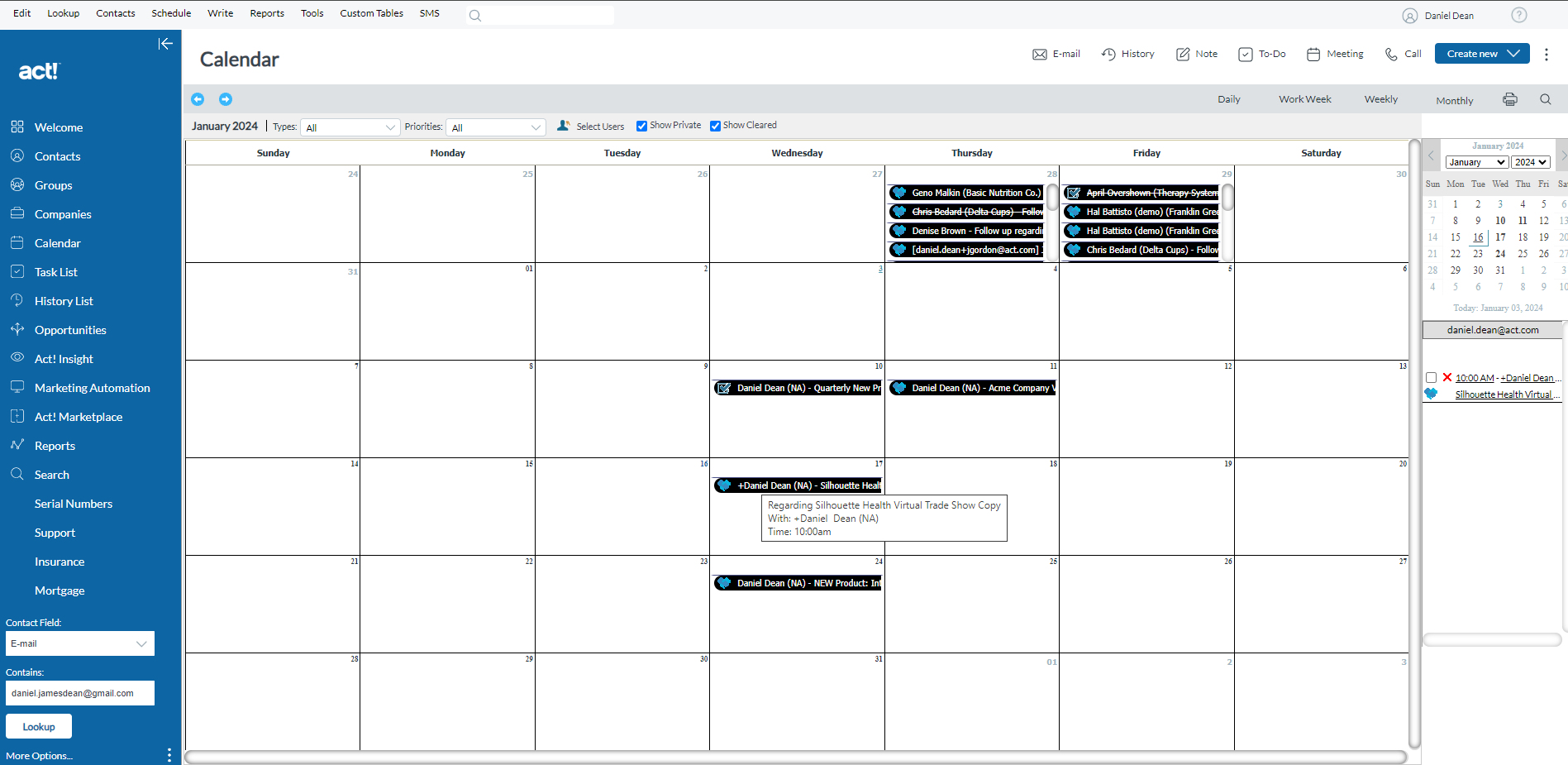This screenshot has width=1568, height=765.
Task: Toggle Show Private checkbox
Action: pyautogui.click(x=641, y=126)
